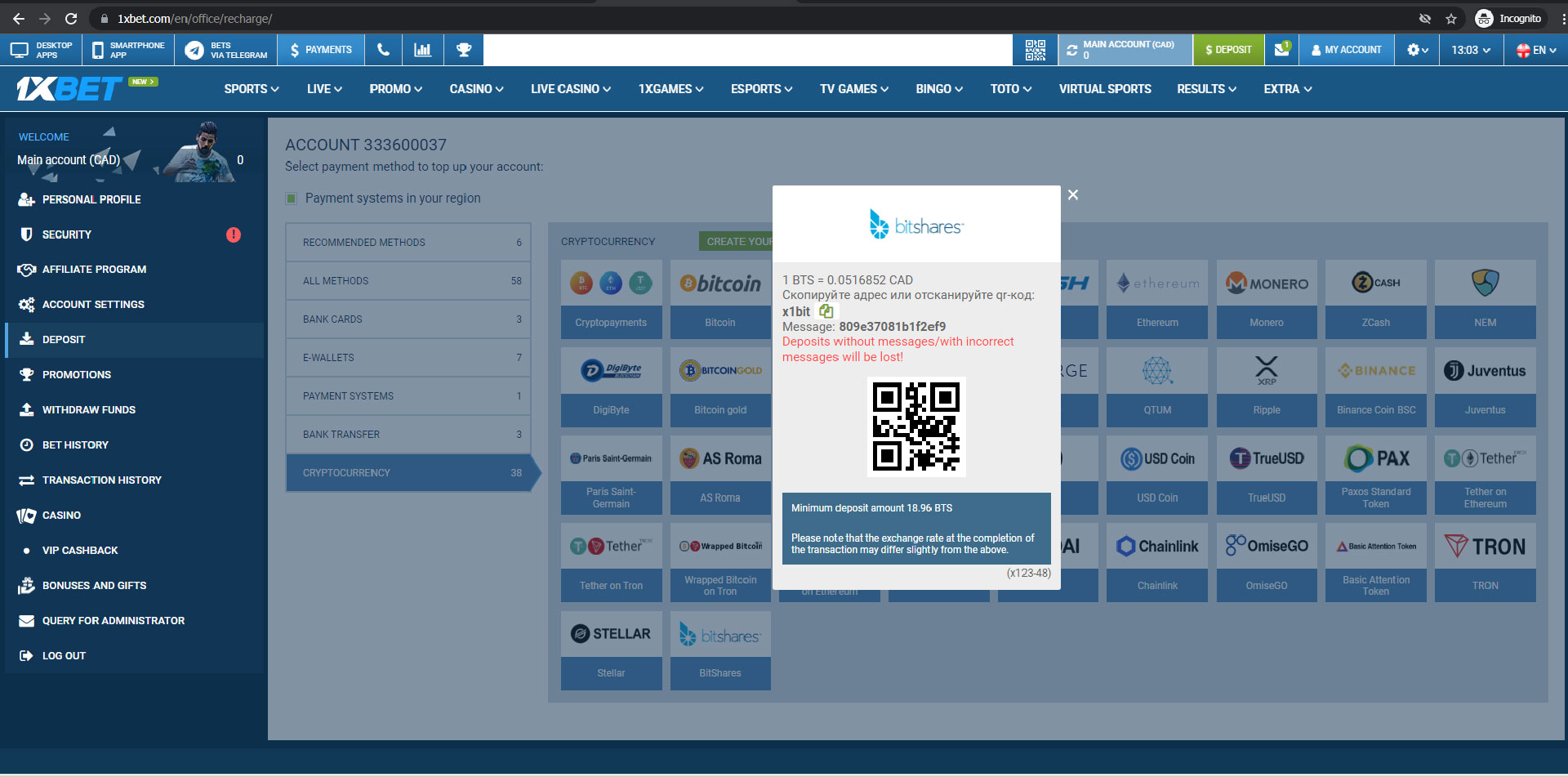This screenshot has height=777, width=1568.
Task: Choose Binance Coin BSC tile
Action: coord(1376,387)
